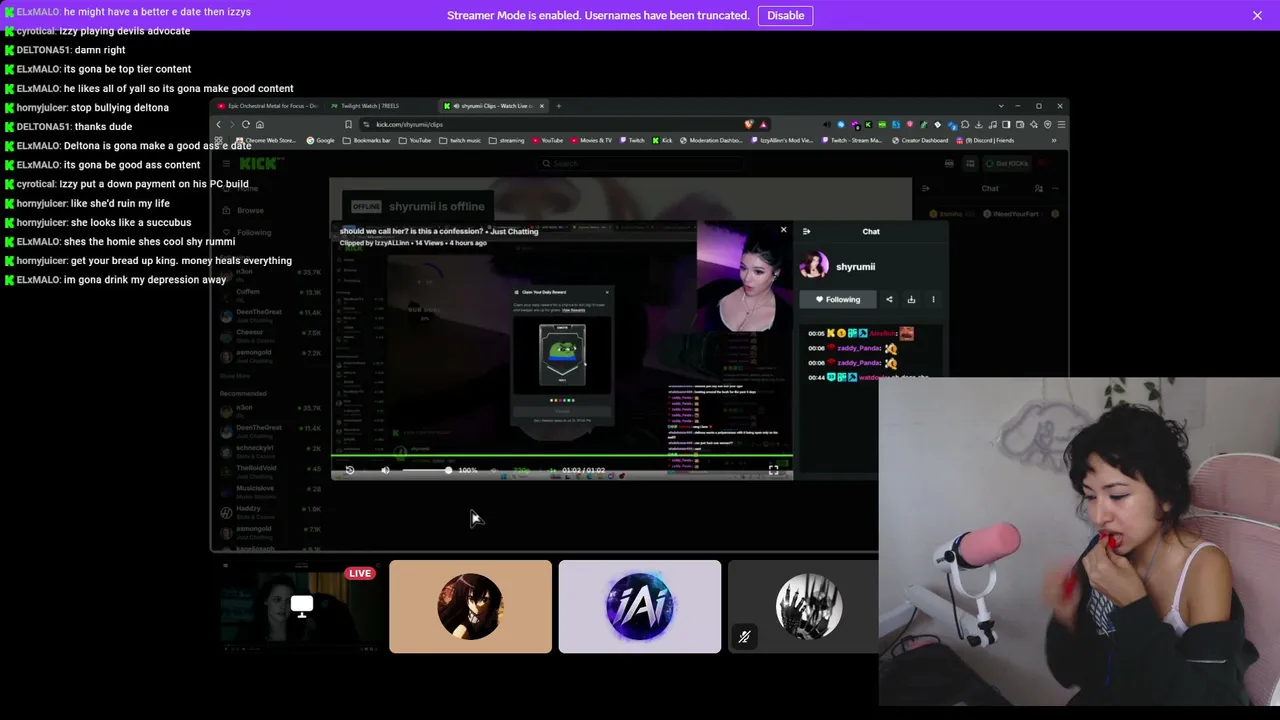
Task: Reload the Kick page
Action: [x=246, y=124]
